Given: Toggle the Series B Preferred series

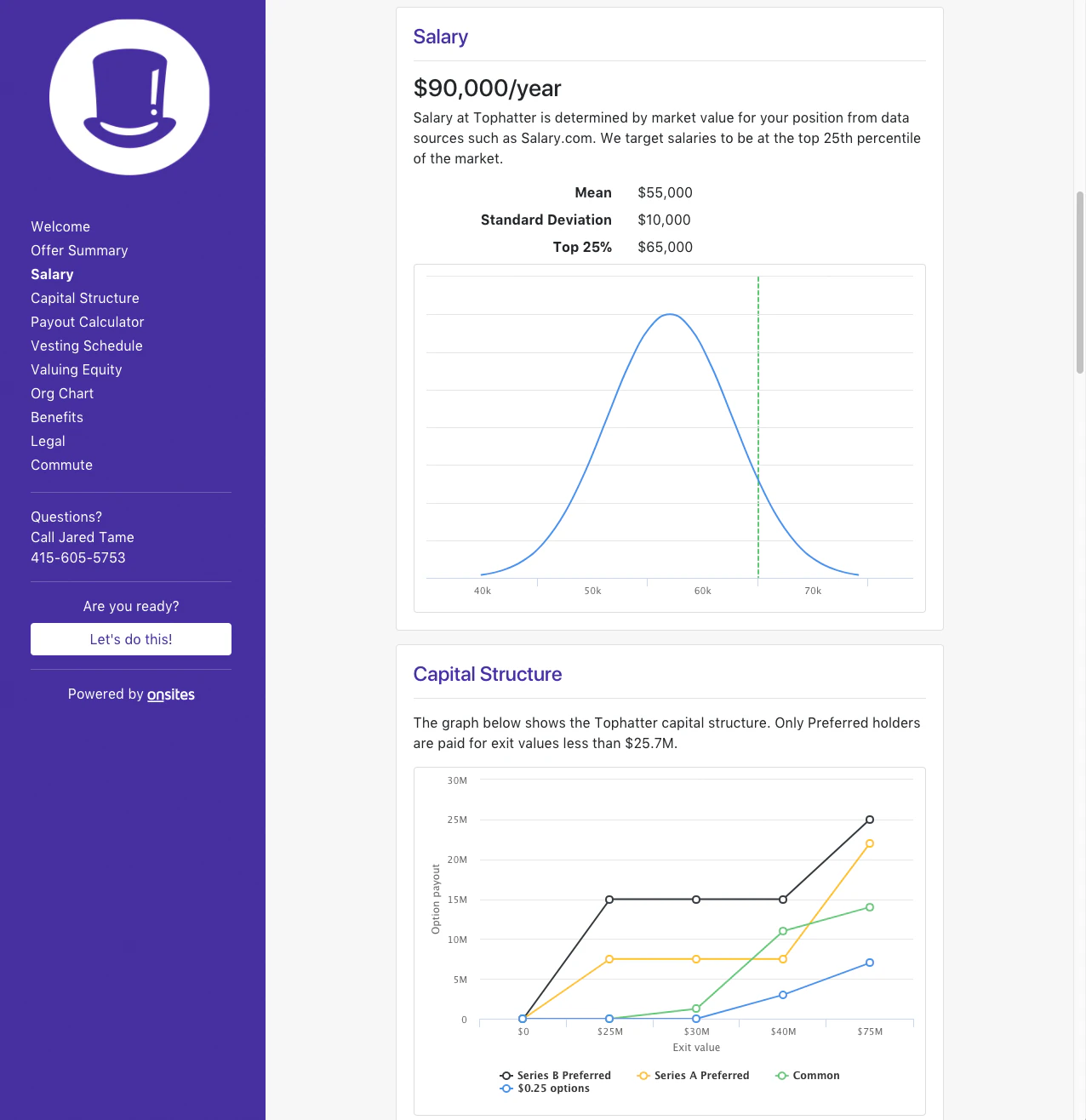Looking at the screenshot, I should coord(556,1075).
